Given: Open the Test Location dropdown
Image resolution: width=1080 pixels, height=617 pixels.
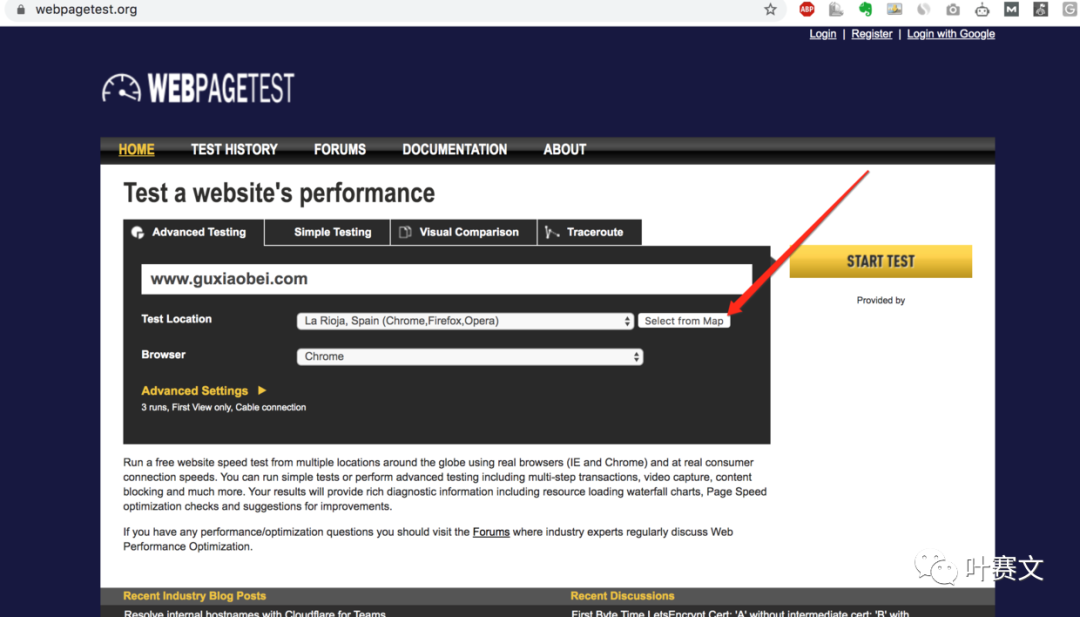Looking at the screenshot, I should coord(465,321).
